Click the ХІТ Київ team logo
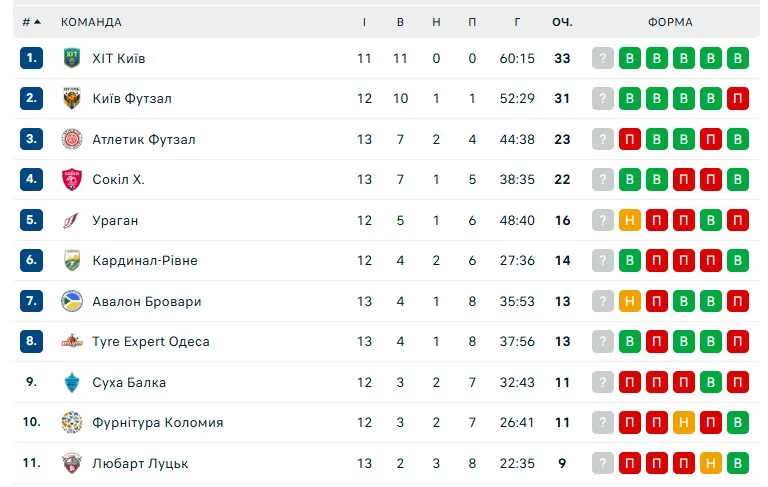The image size is (768, 487). click(72, 58)
